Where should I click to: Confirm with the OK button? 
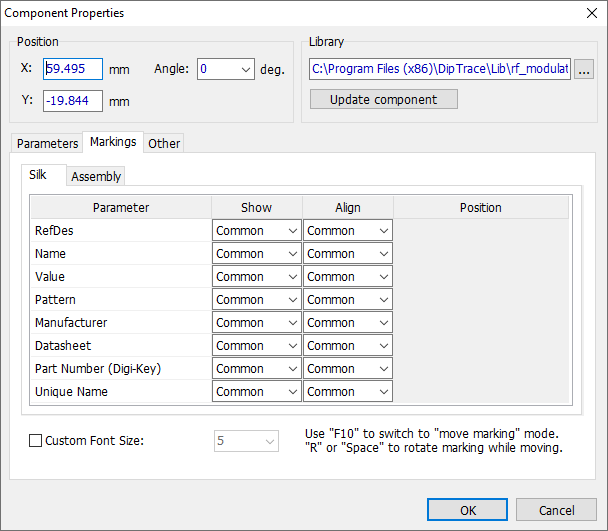click(x=468, y=510)
